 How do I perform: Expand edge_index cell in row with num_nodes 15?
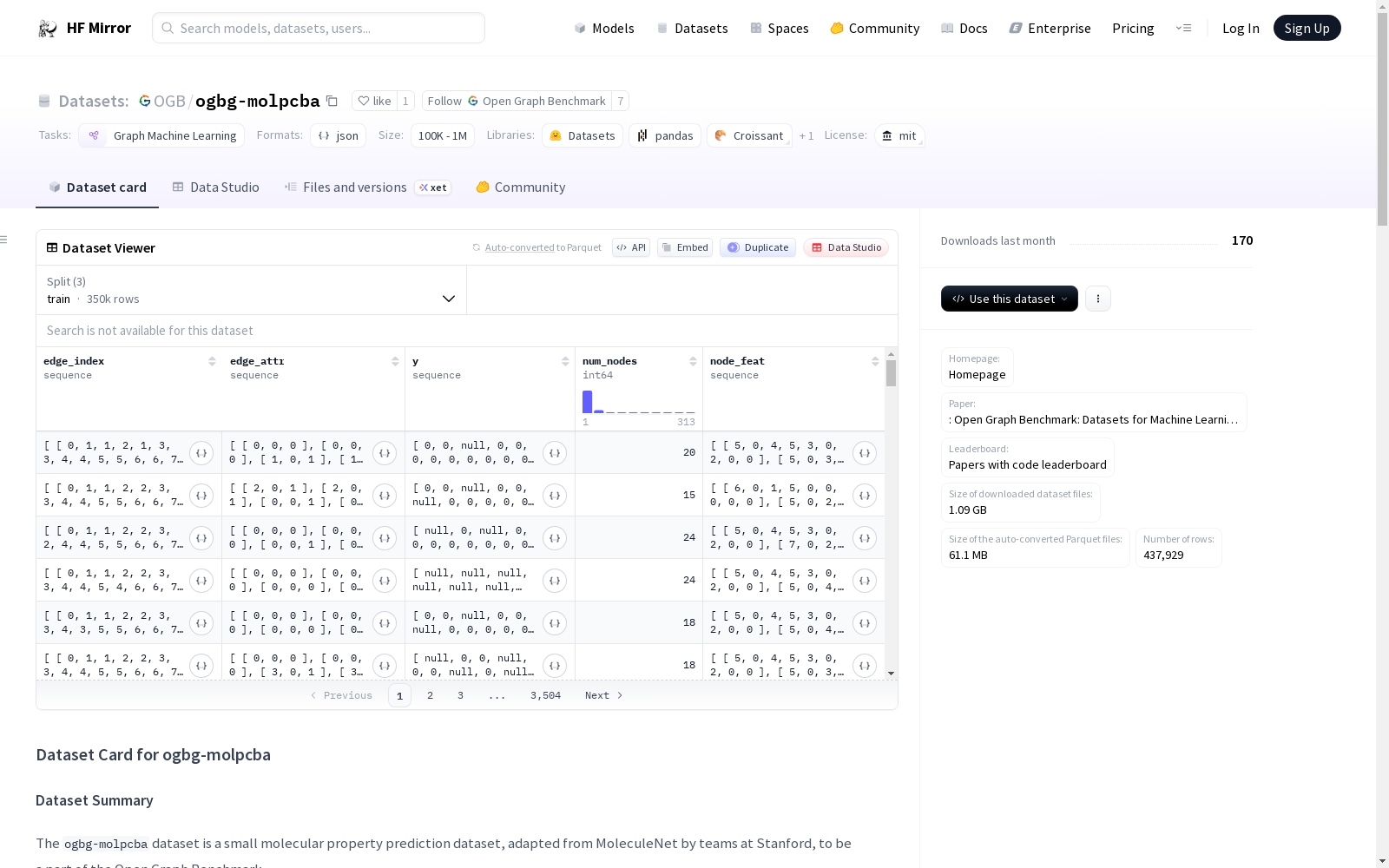pyautogui.click(x=201, y=496)
